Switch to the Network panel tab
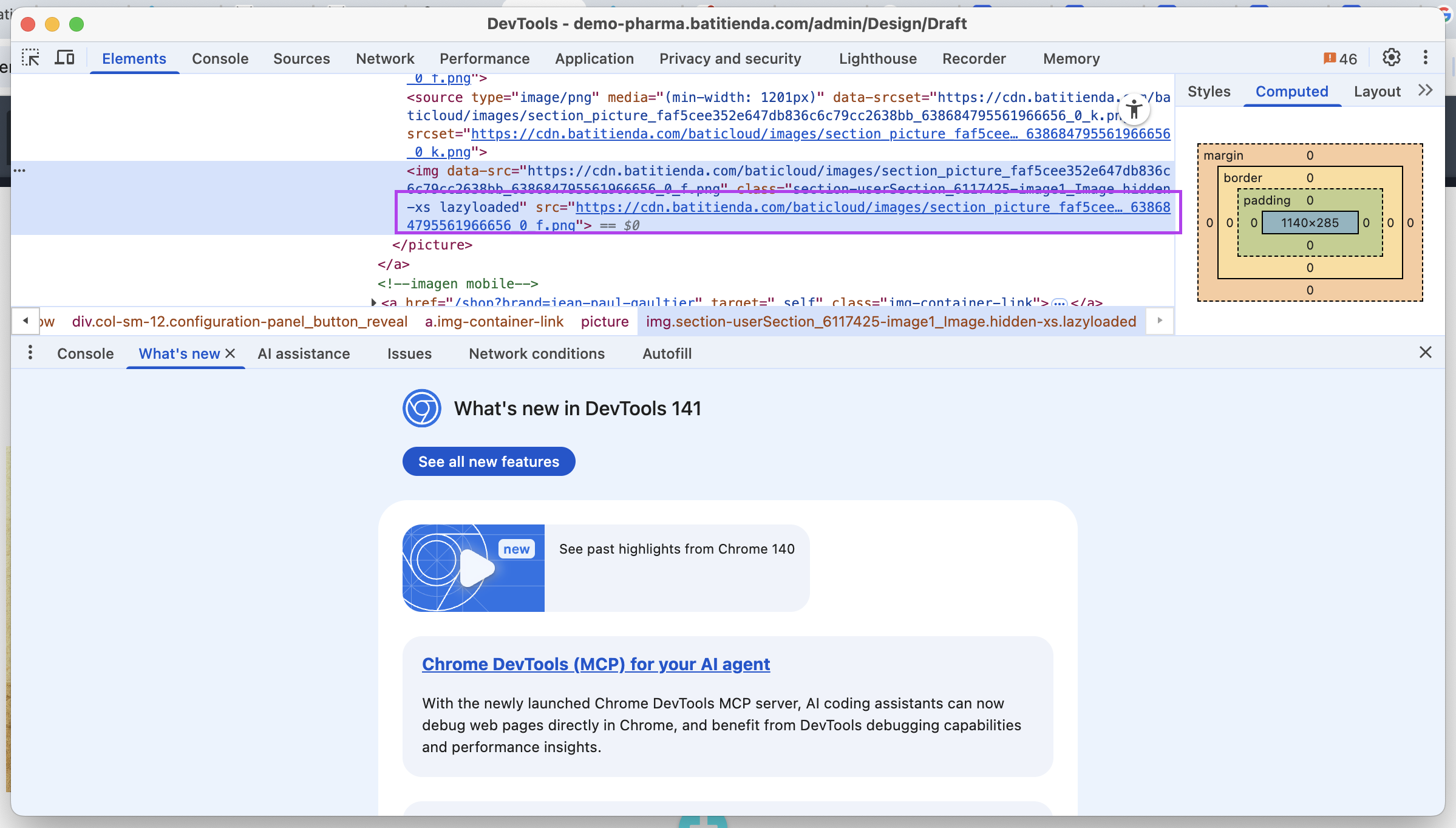Viewport: 1456px width, 828px height. (x=385, y=59)
